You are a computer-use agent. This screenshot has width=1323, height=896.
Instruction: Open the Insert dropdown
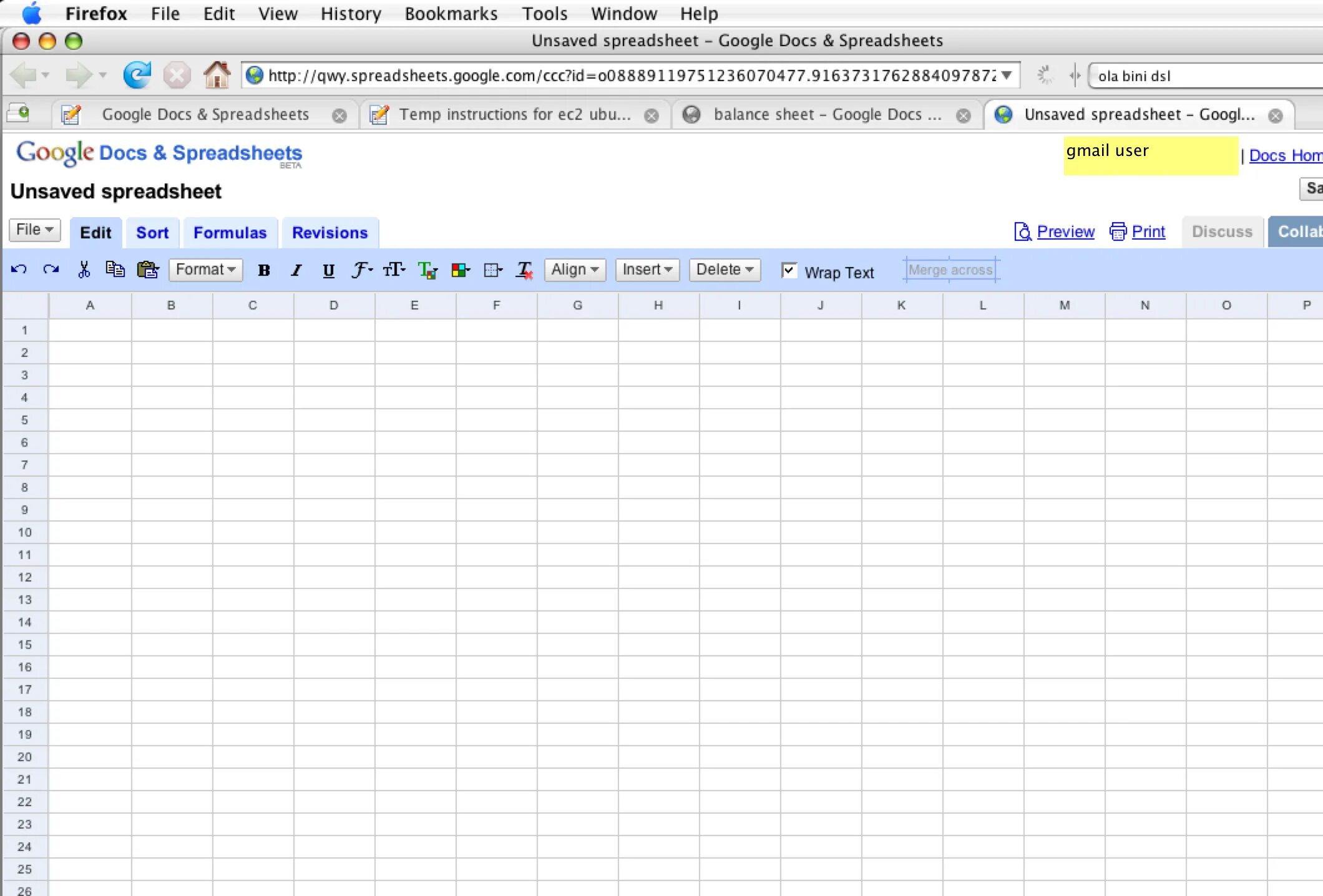coord(647,270)
